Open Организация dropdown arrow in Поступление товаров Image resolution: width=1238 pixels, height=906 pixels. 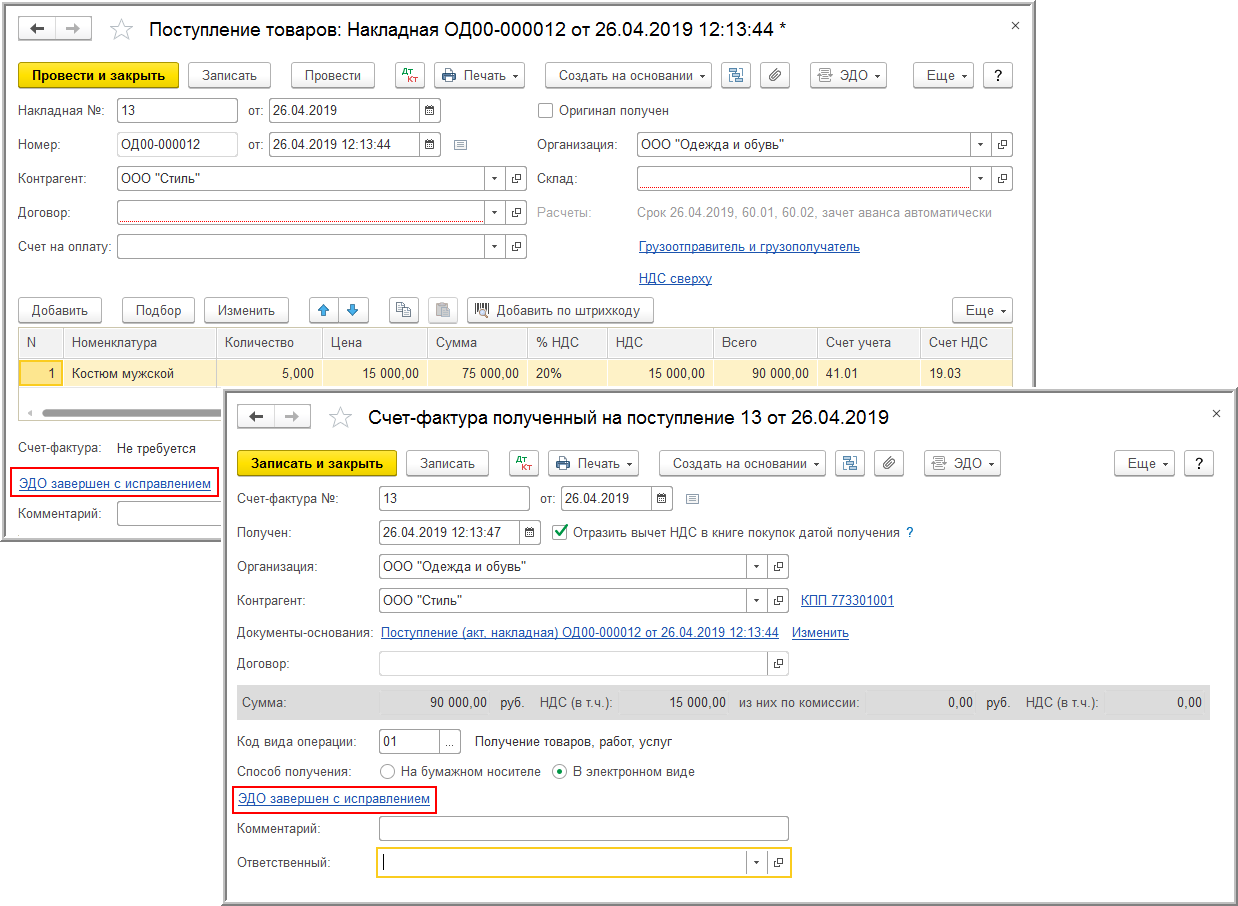coord(981,145)
